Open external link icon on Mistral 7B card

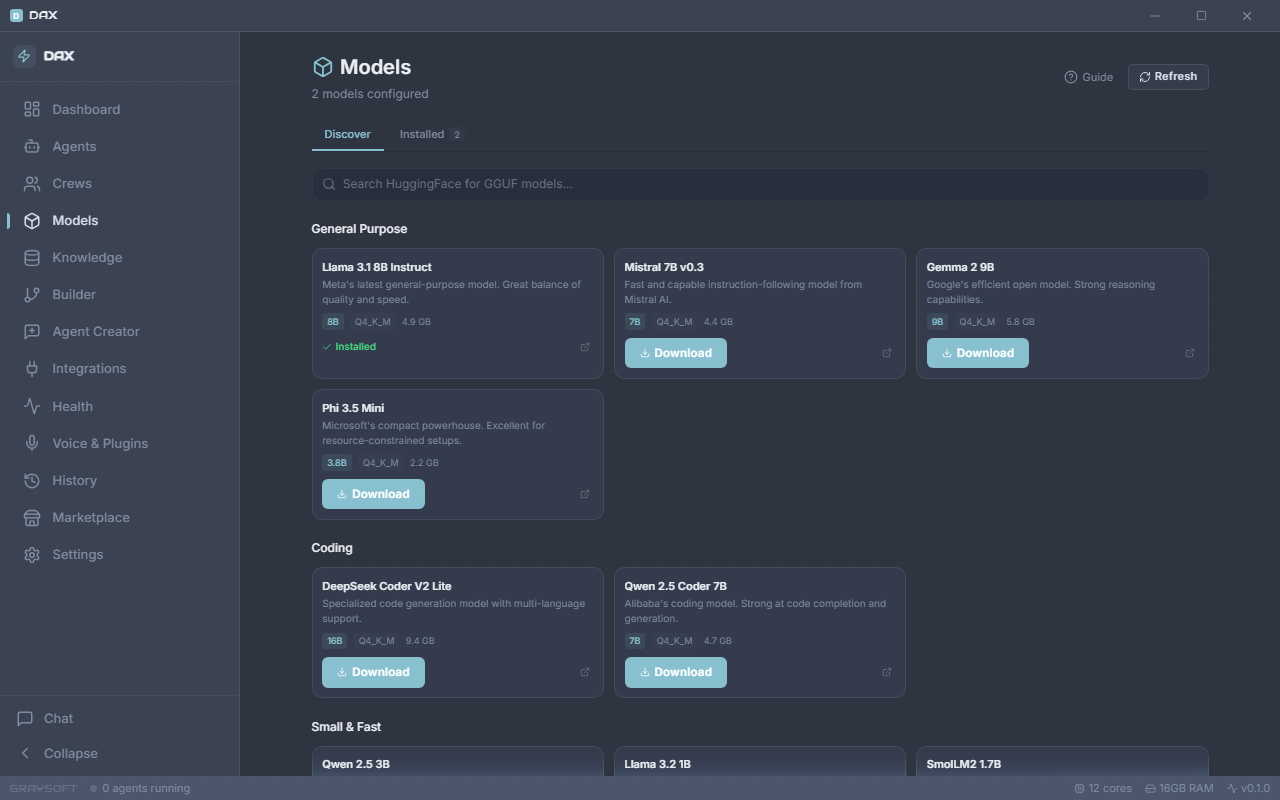pos(887,353)
